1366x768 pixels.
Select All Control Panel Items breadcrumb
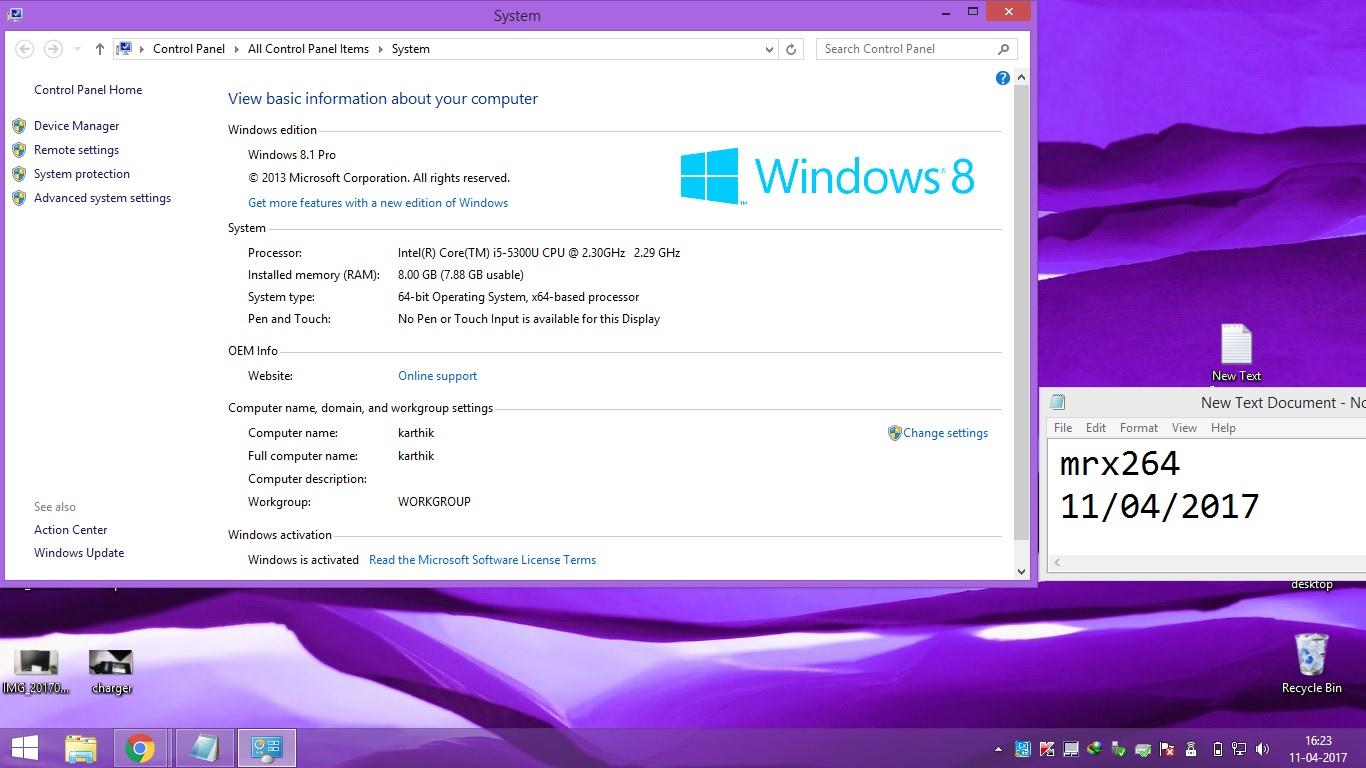(x=308, y=49)
